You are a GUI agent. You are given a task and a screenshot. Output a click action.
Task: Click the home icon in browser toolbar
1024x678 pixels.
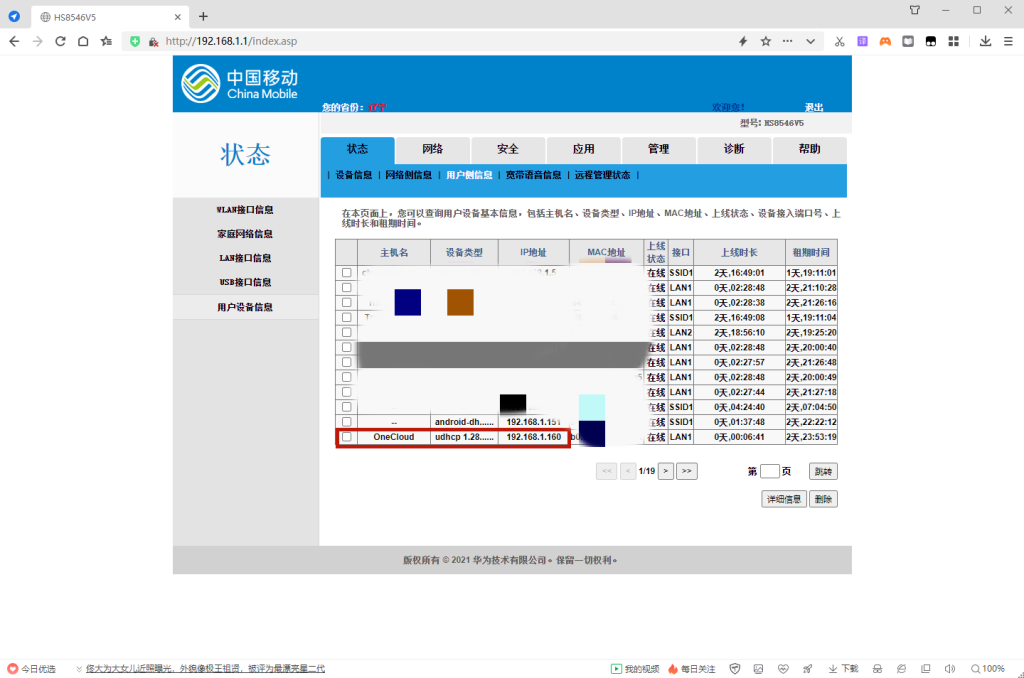(x=83, y=41)
